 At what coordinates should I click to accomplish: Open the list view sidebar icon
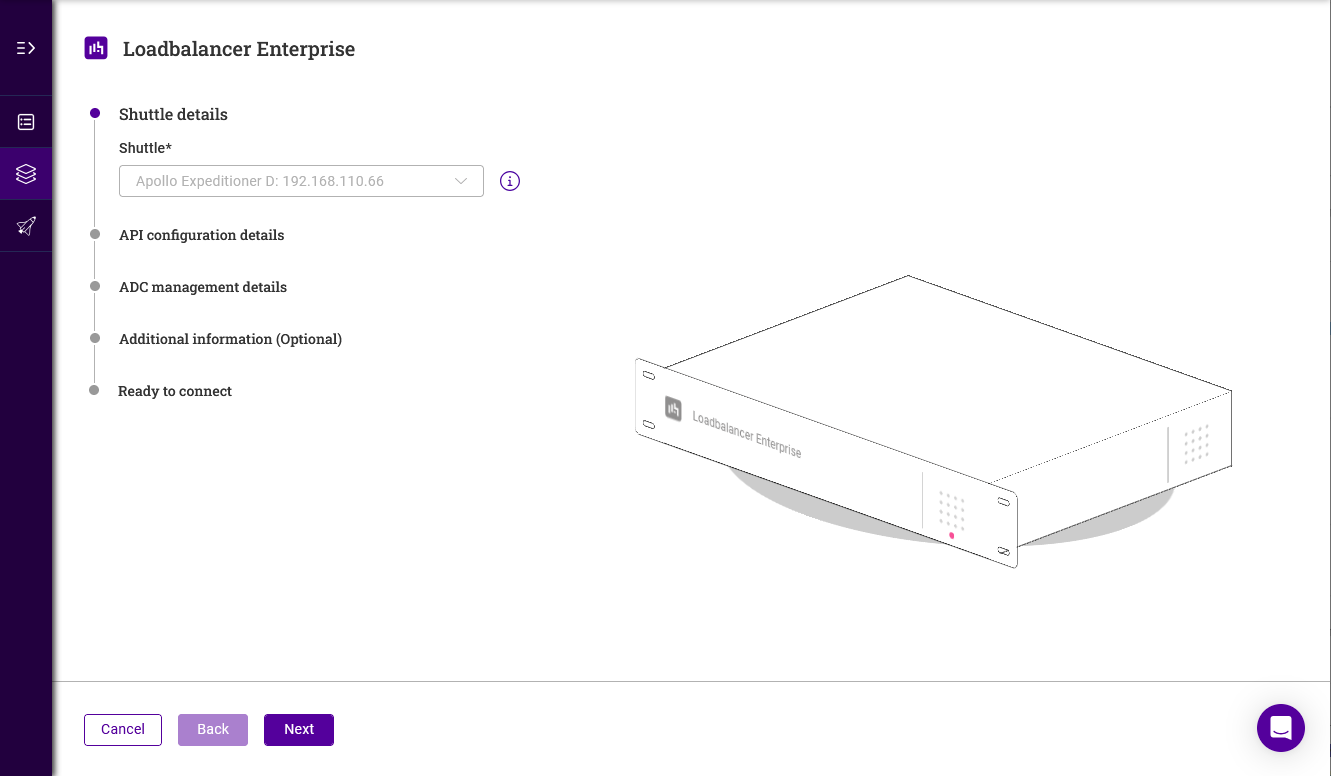pos(26,122)
